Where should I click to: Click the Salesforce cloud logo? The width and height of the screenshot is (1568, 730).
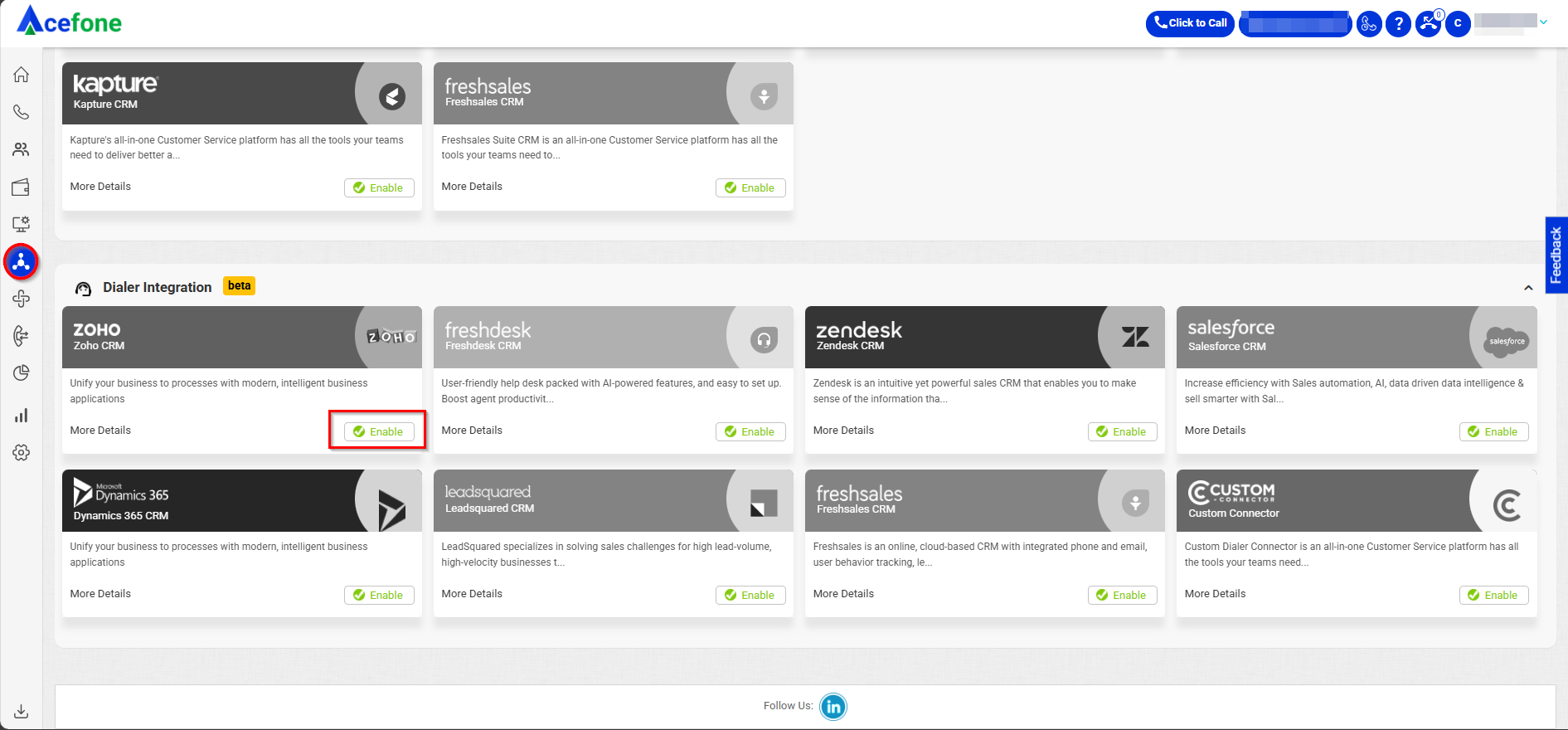[1506, 341]
